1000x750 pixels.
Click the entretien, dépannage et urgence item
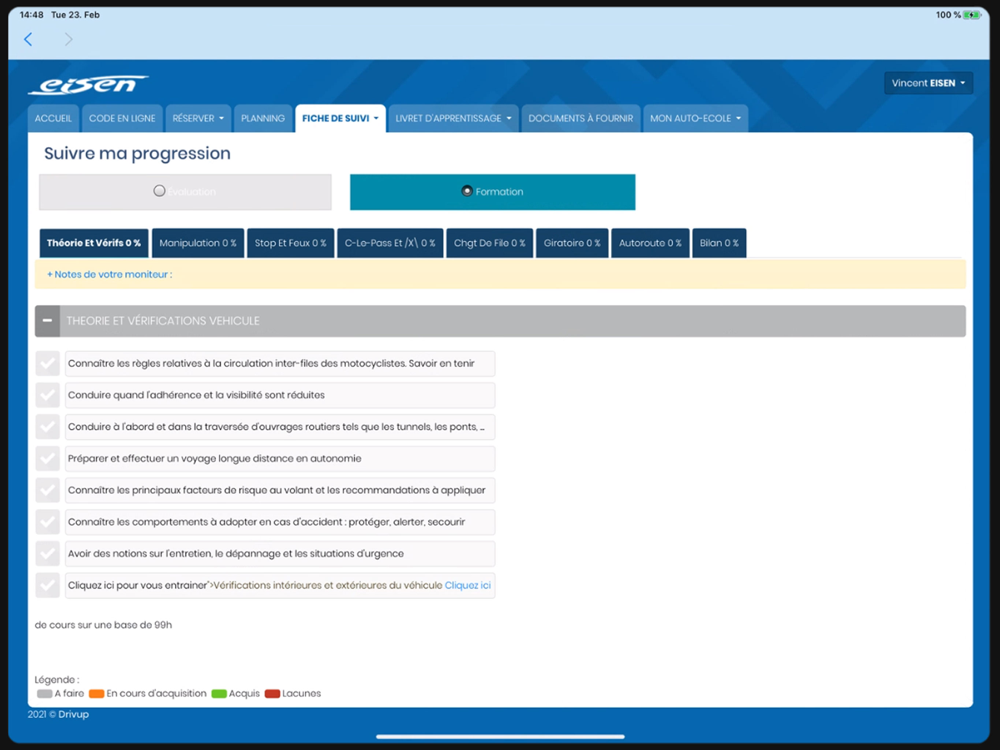pyautogui.click(x=280, y=554)
